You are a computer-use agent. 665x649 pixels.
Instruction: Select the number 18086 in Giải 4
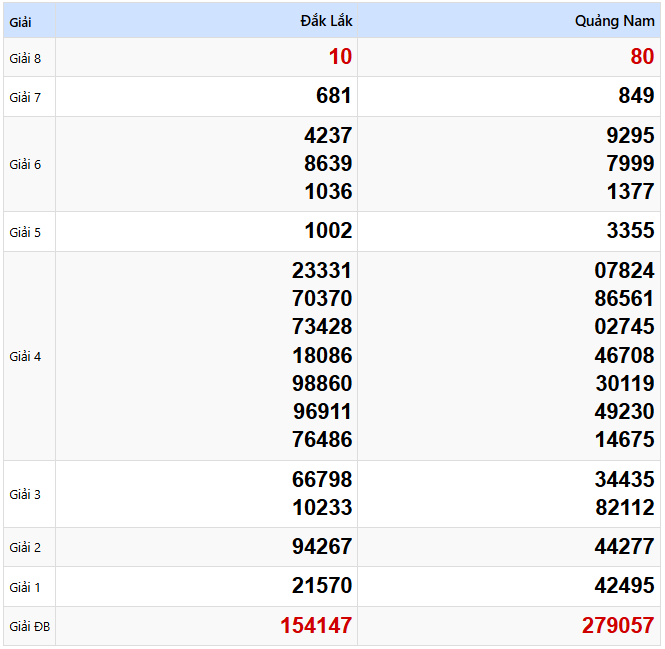[322, 355]
